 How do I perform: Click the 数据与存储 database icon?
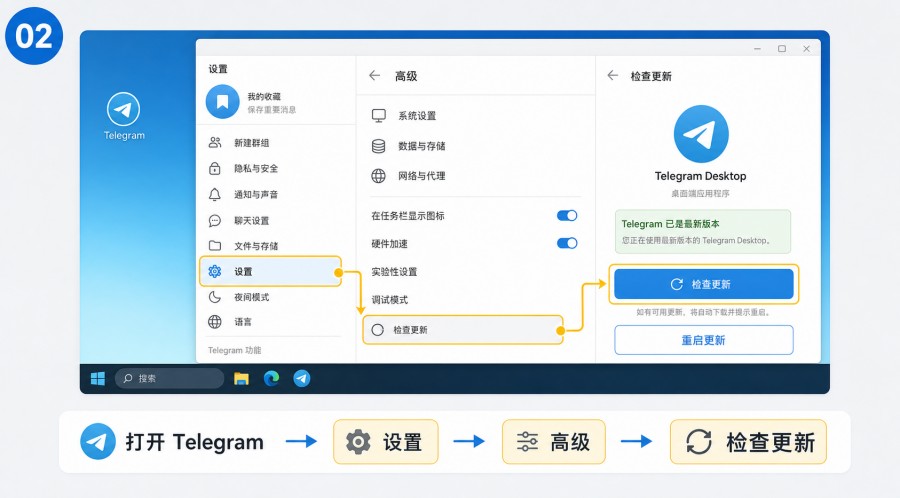(x=379, y=146)
